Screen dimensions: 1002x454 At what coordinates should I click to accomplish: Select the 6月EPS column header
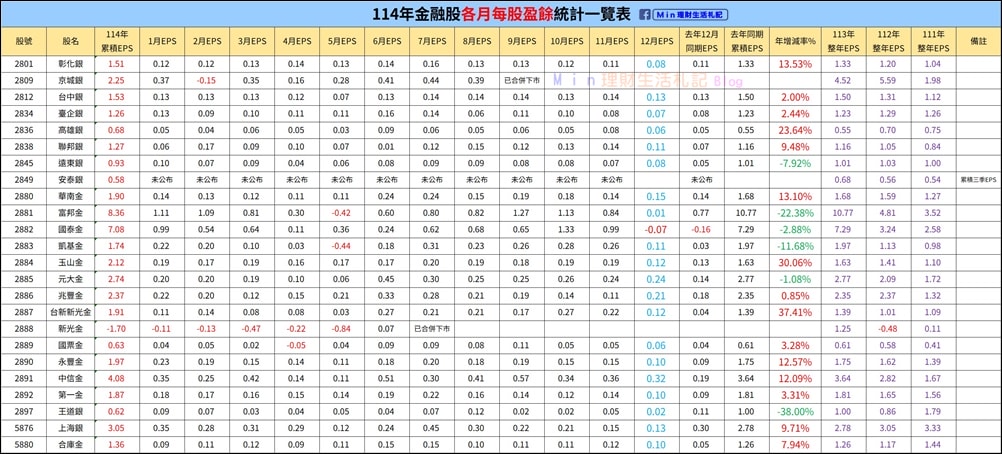(x=387, y=41)
